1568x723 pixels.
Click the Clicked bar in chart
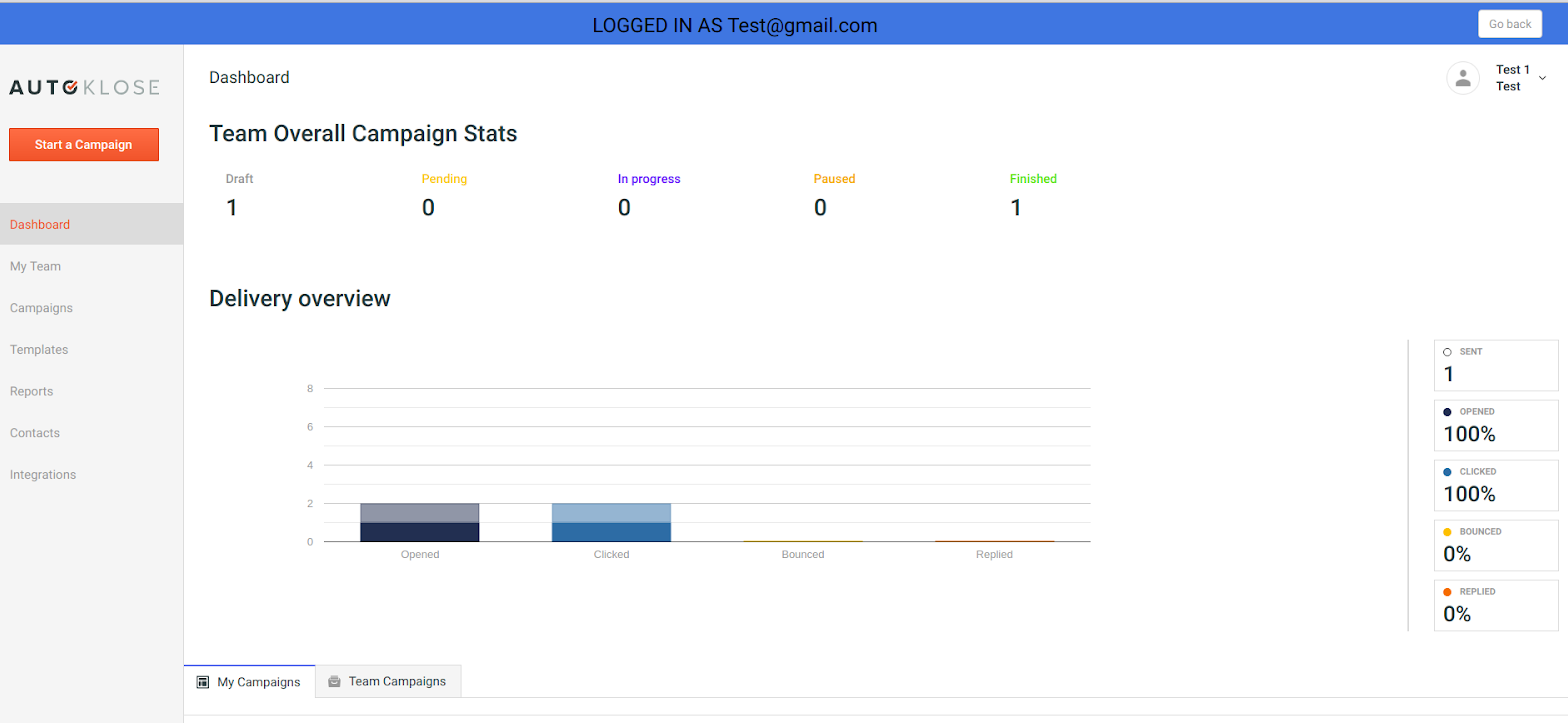click(x=611, y=523)
